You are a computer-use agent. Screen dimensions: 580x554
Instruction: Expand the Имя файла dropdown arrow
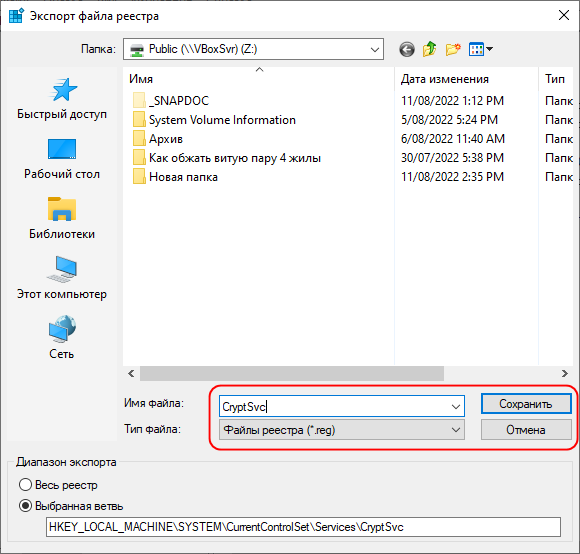456,407
